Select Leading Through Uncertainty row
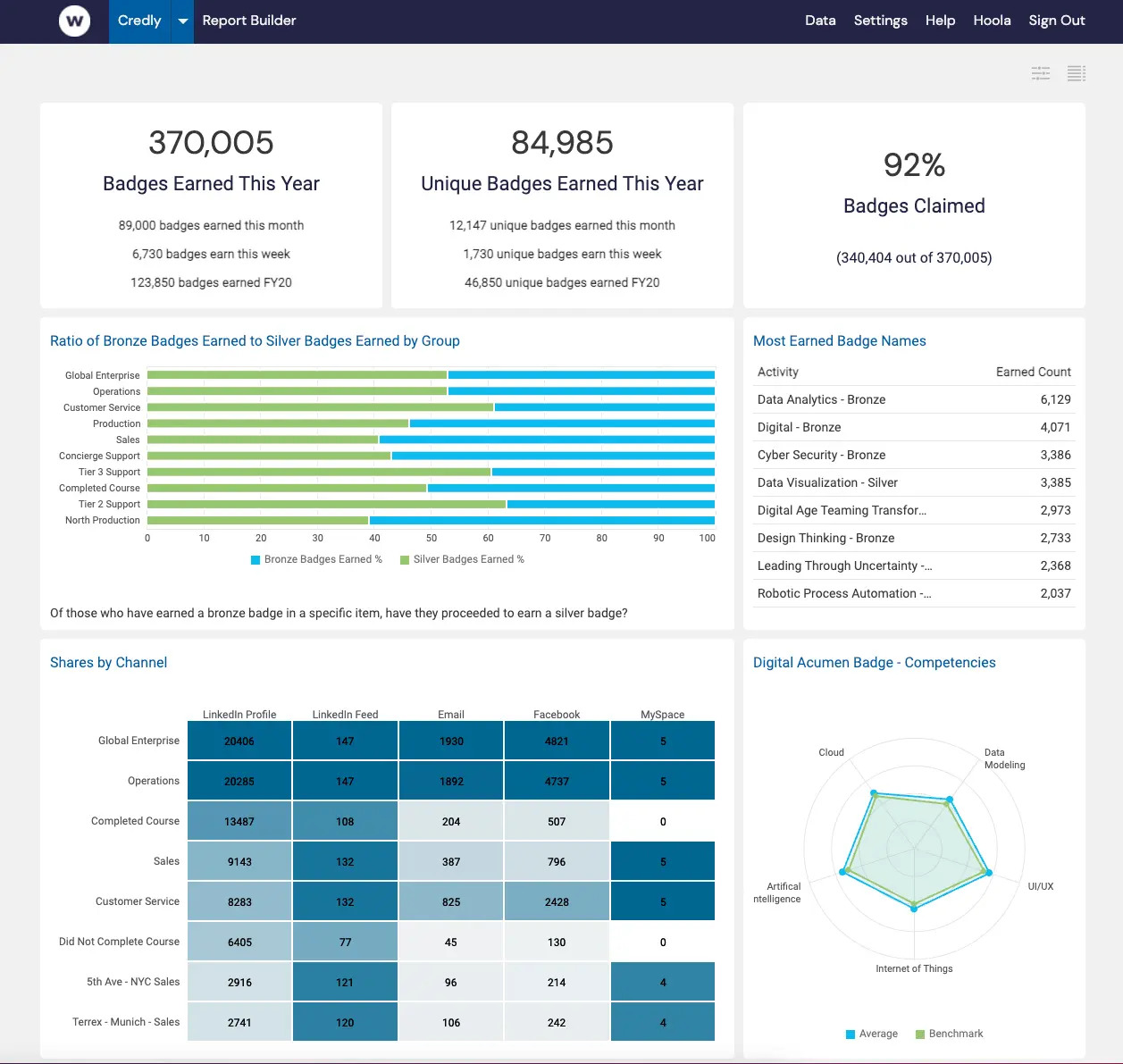 (x=914, y=566)
